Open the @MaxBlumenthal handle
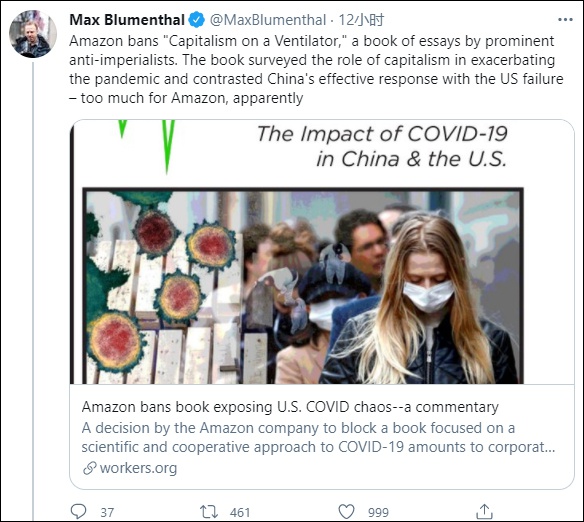Viewport: 584px width, 522px height. (x=268, y=20)
